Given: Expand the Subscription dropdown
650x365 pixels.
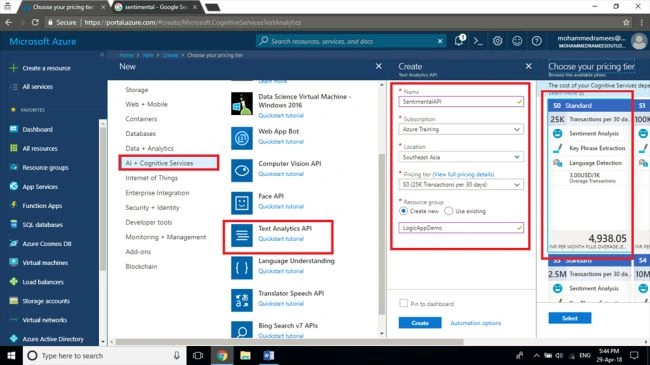Looking at the screenshot, I should 461,129.
